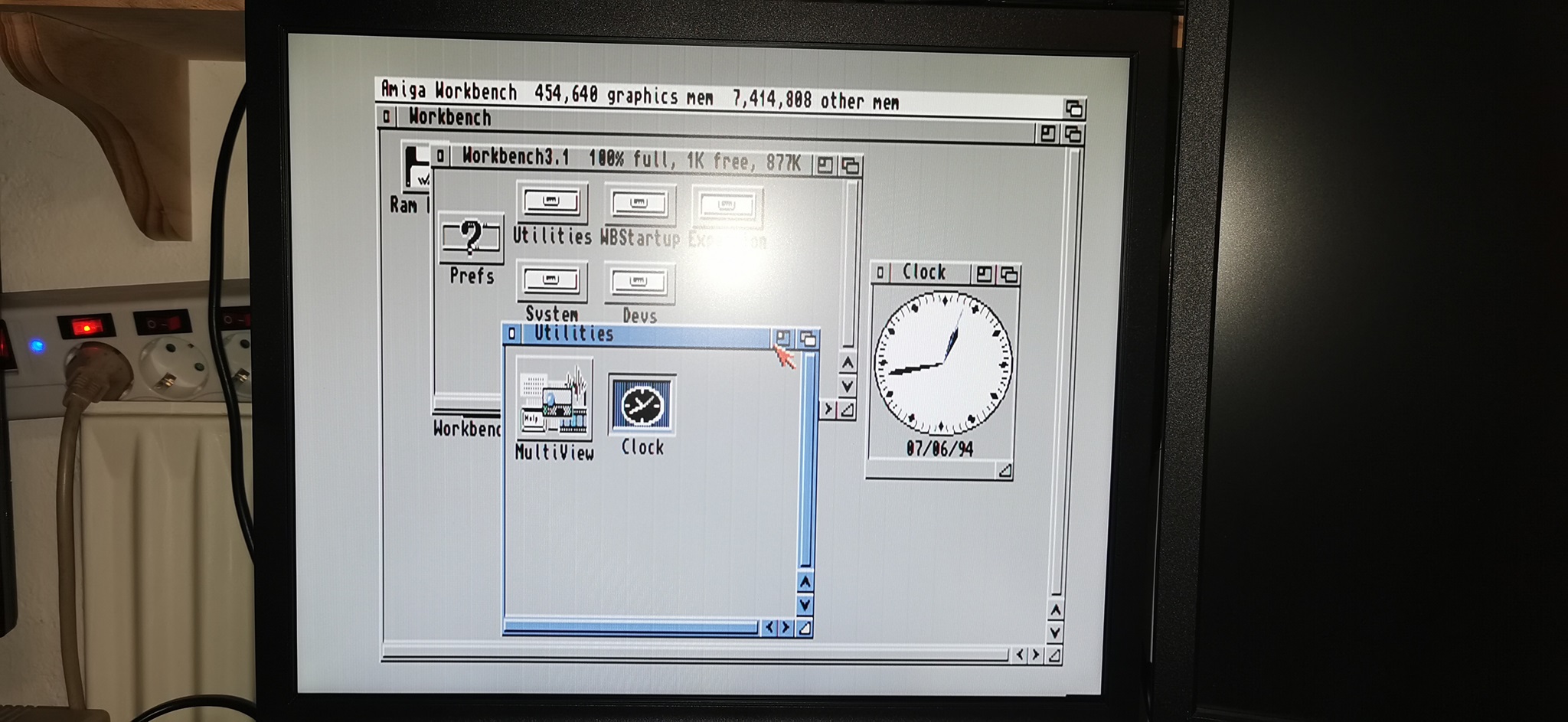Viewport: 1568px width, 722px height.
Task: Click main Workbench window horizontal scrollbar
Action: pyautogui.click(x=695, y=653)
